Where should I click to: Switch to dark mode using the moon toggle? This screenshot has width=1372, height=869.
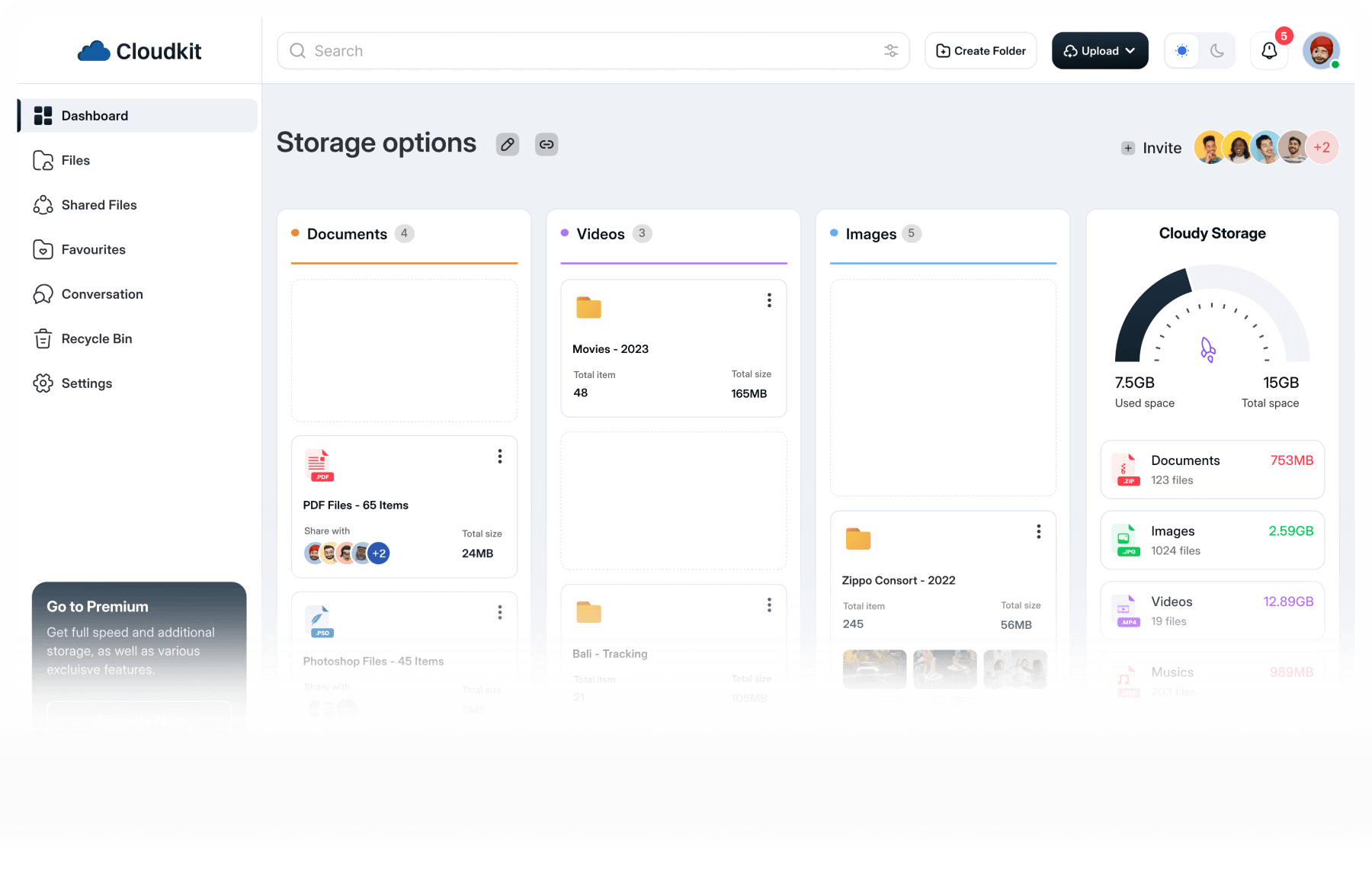click(x=1217, y=50)
